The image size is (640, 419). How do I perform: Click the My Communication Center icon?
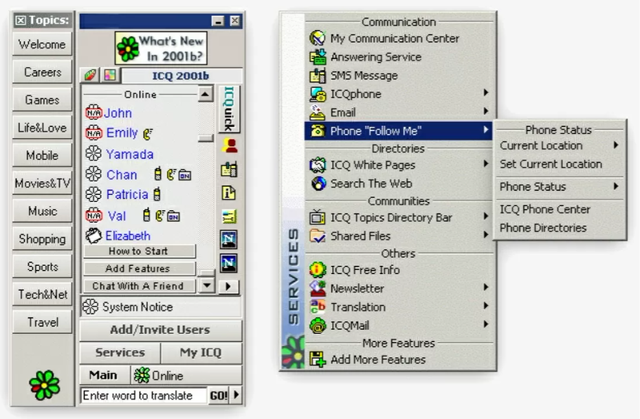tap(318, 38)
